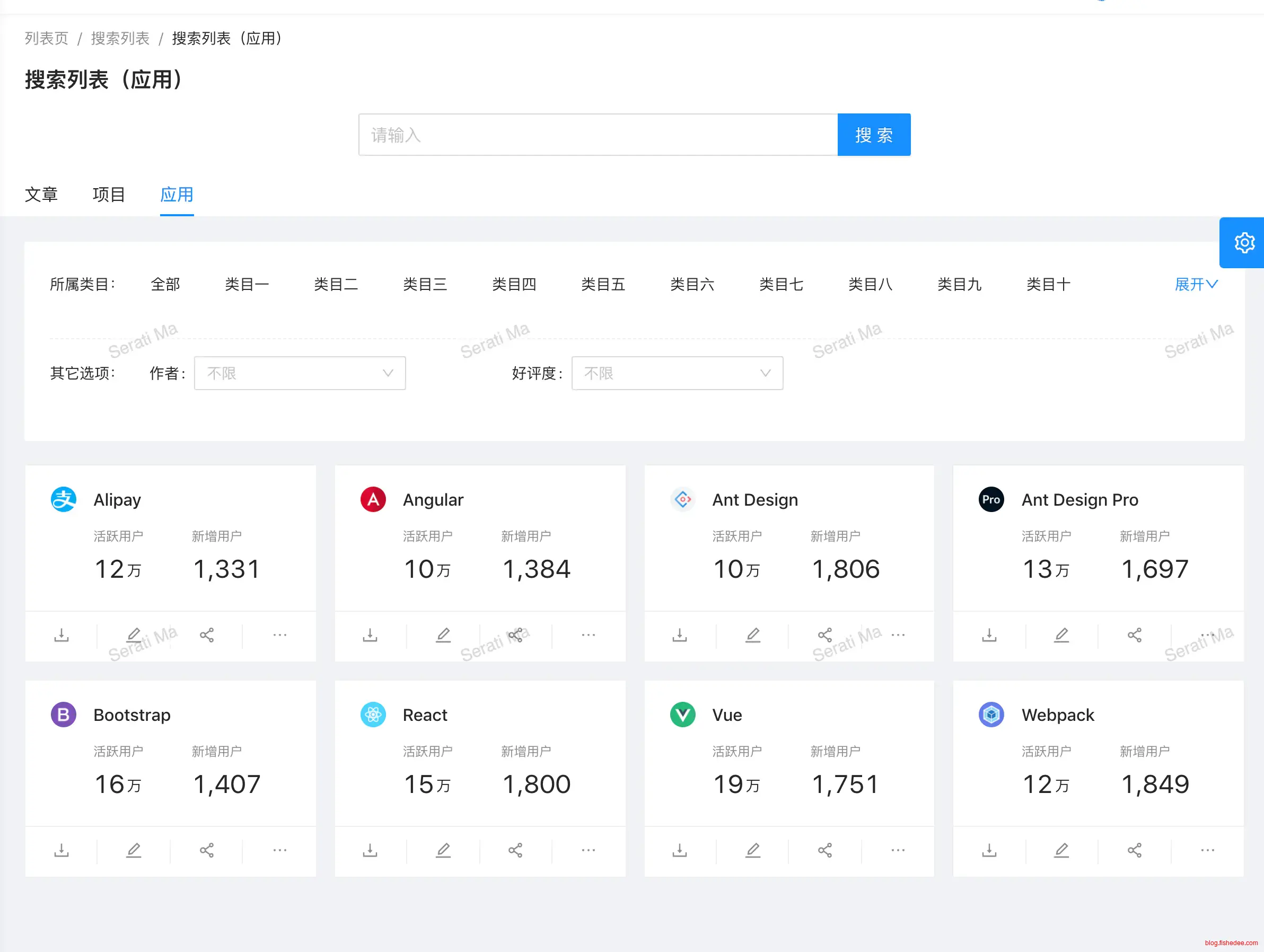Toggle the 类目一 category filter tag
Screen dimensions: 1264x952
click(x=247, y=284)
